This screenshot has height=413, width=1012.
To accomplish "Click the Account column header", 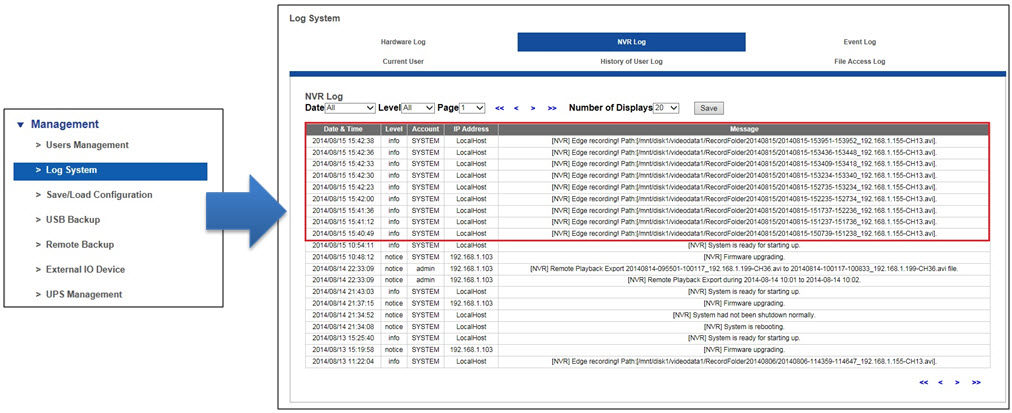I will tap(425, 130).
